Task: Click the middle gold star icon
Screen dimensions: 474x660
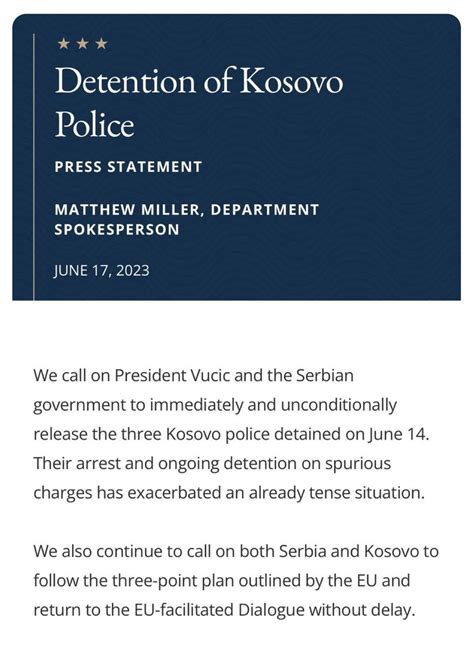Action: pos(83,43)
